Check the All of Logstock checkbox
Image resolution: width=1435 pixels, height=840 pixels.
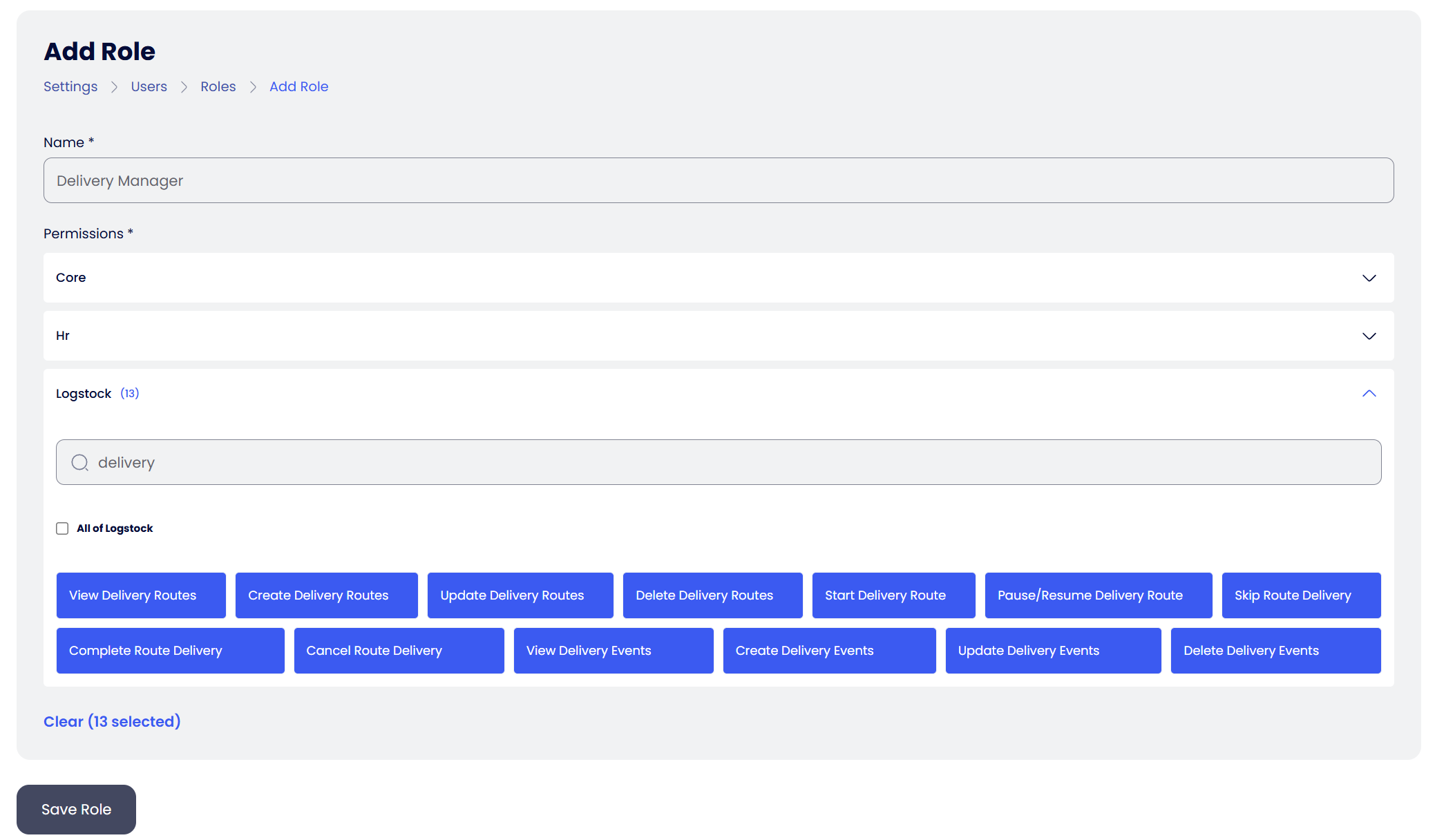coord(62,528)
